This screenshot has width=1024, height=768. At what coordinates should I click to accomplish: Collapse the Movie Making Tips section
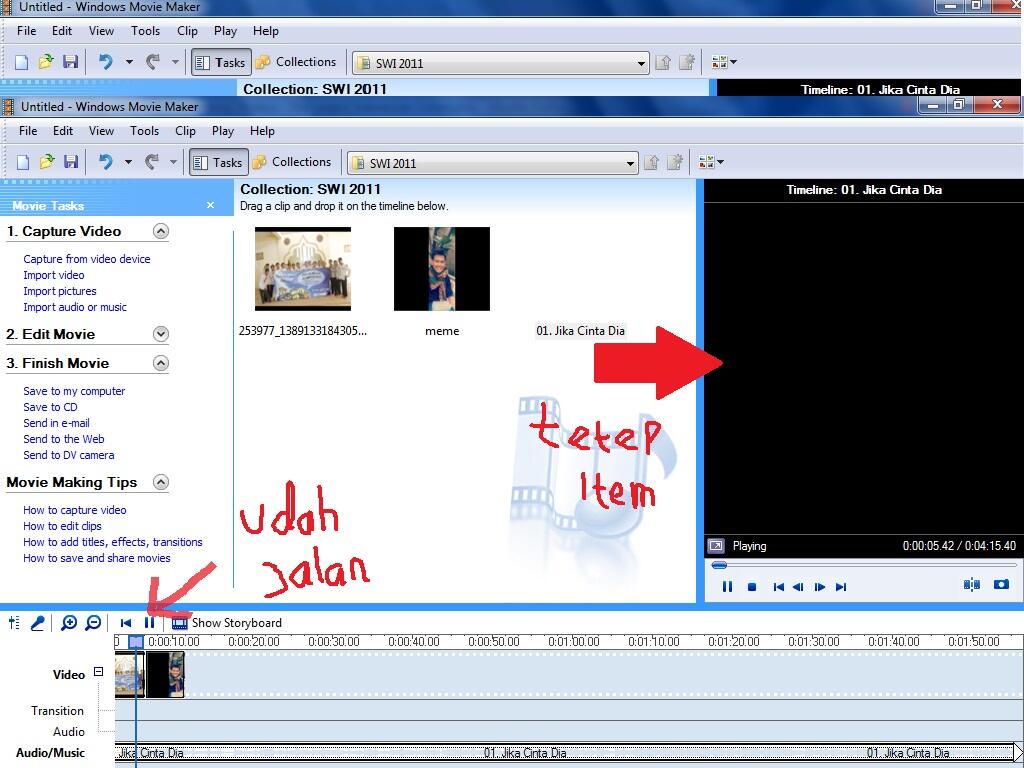(x=161, y=482)
